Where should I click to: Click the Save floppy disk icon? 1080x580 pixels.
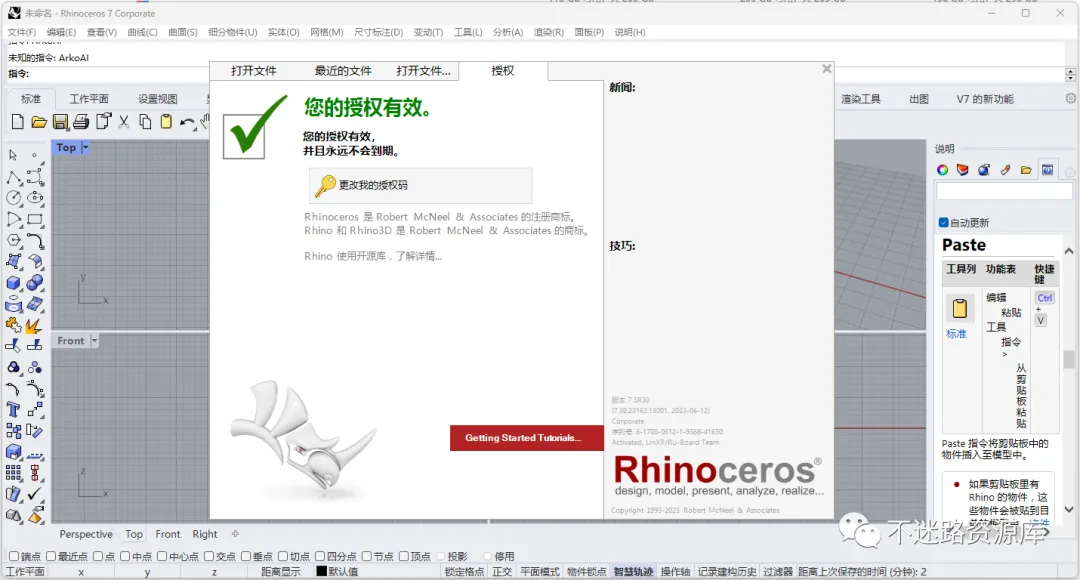pos(61,122)
